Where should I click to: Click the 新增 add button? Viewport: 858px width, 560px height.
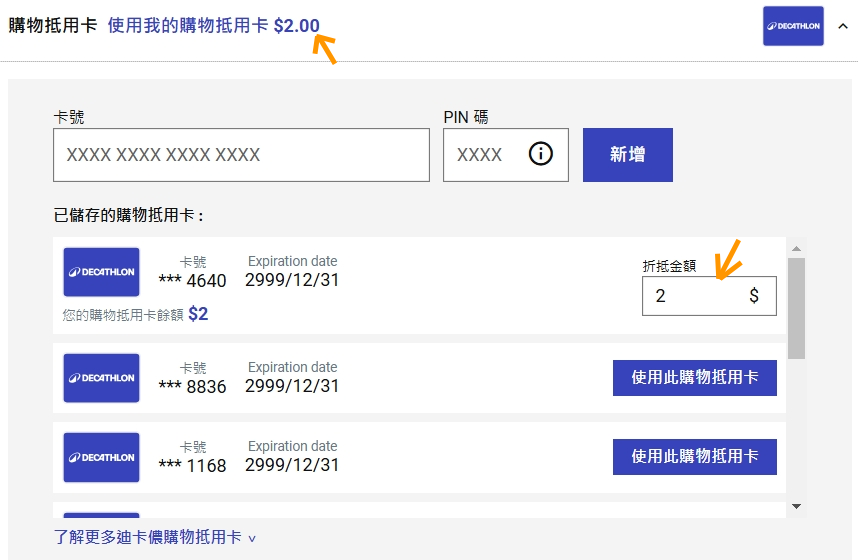[628, 155]
